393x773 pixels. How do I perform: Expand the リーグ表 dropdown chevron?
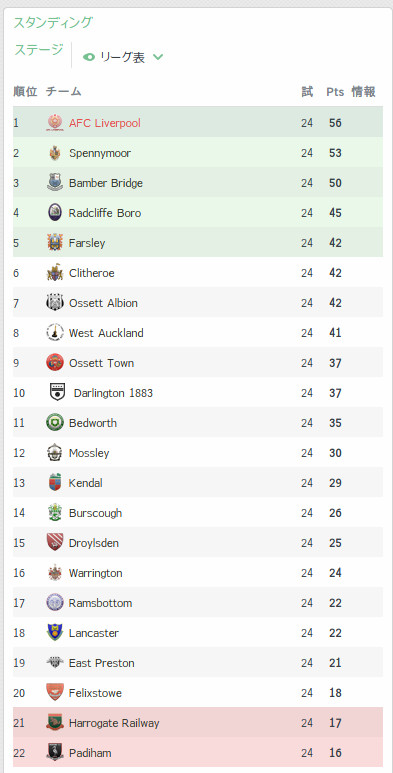point(158,57)
